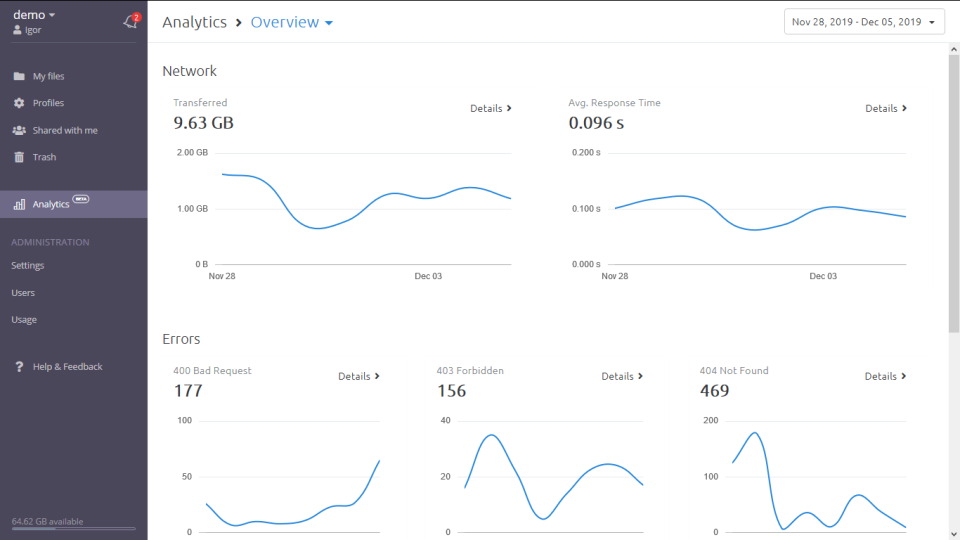This screenshot has height=540, width=960.
Task: Open the date range picker
Action: pyautogui.click(x=864, y=22)
